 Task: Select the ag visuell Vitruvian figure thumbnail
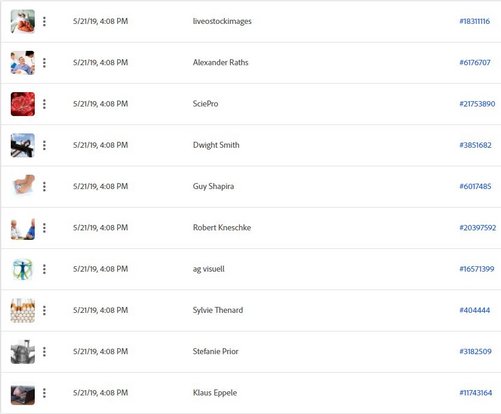[x=23, y=269]
